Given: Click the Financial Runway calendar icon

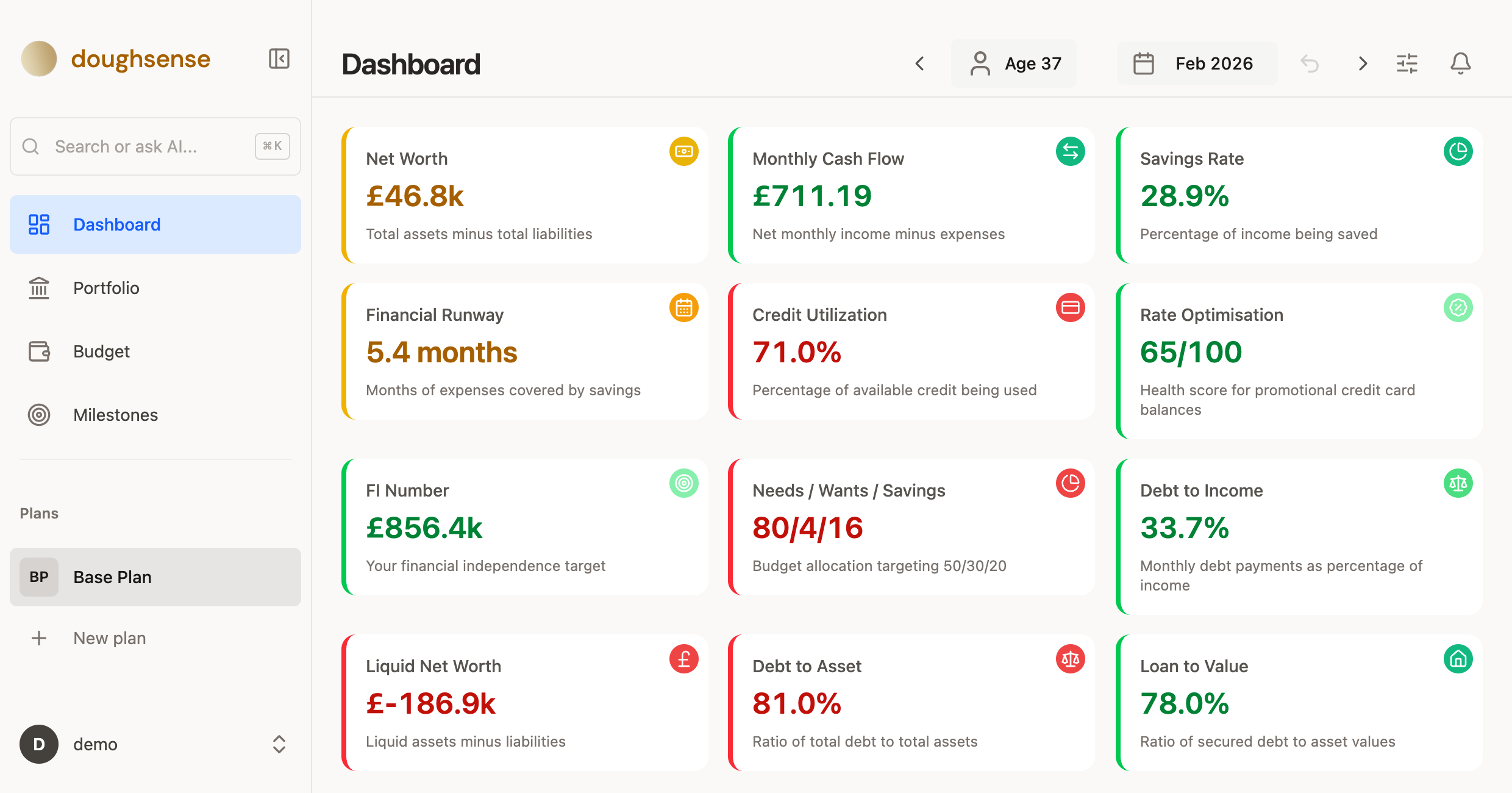Looking at the screenshot, I should click(x=684, y=307).
